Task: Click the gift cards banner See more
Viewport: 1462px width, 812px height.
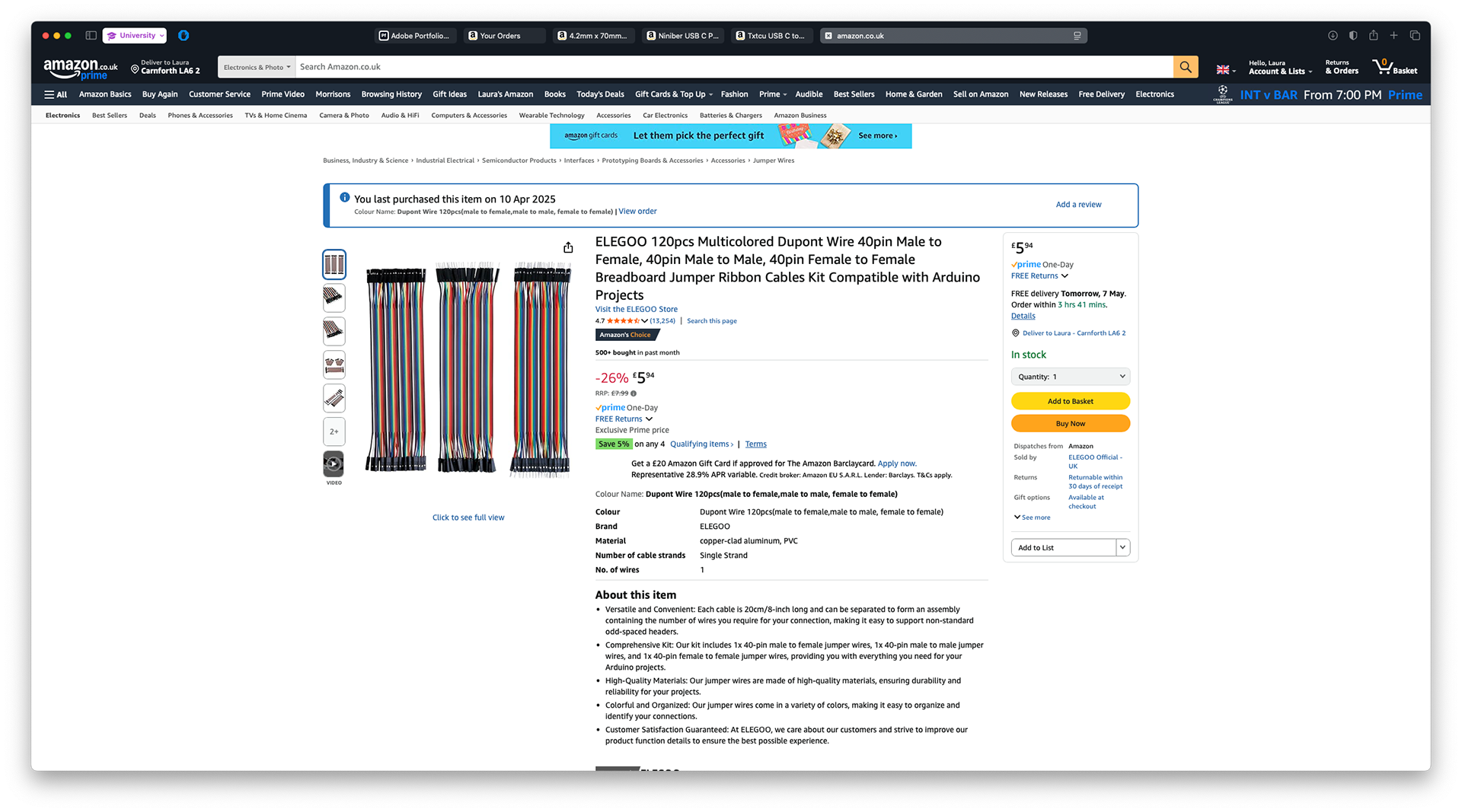Action: [x=877, y=135]
